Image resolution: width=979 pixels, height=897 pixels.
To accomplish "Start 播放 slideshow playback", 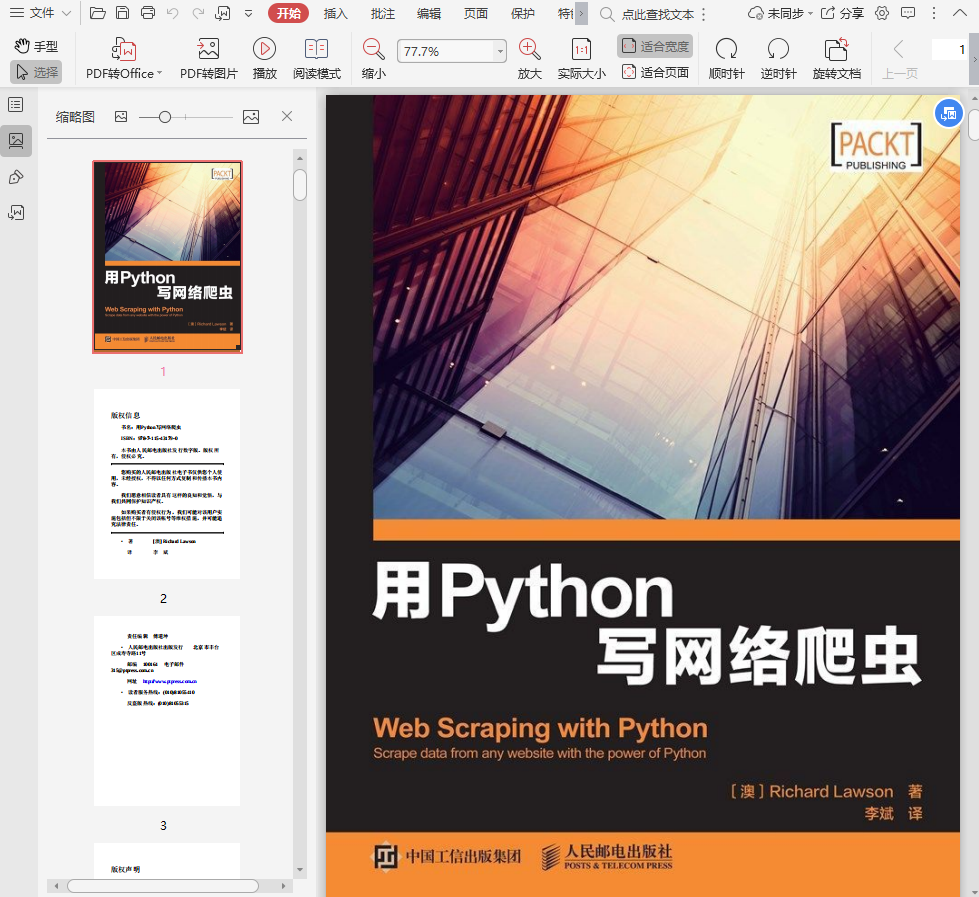I will [265, 59].
